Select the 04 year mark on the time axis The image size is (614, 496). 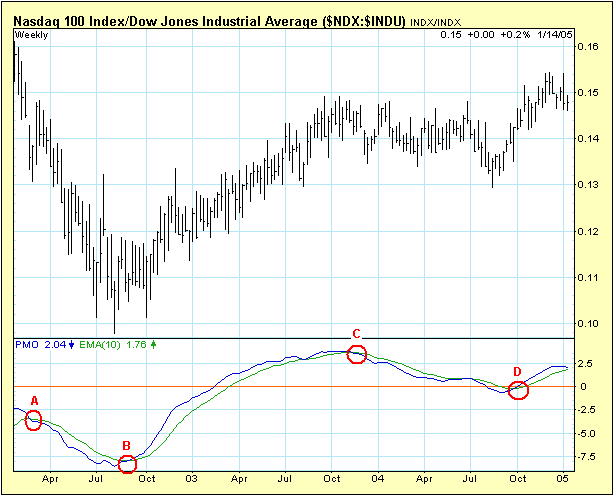click(377, 478)
